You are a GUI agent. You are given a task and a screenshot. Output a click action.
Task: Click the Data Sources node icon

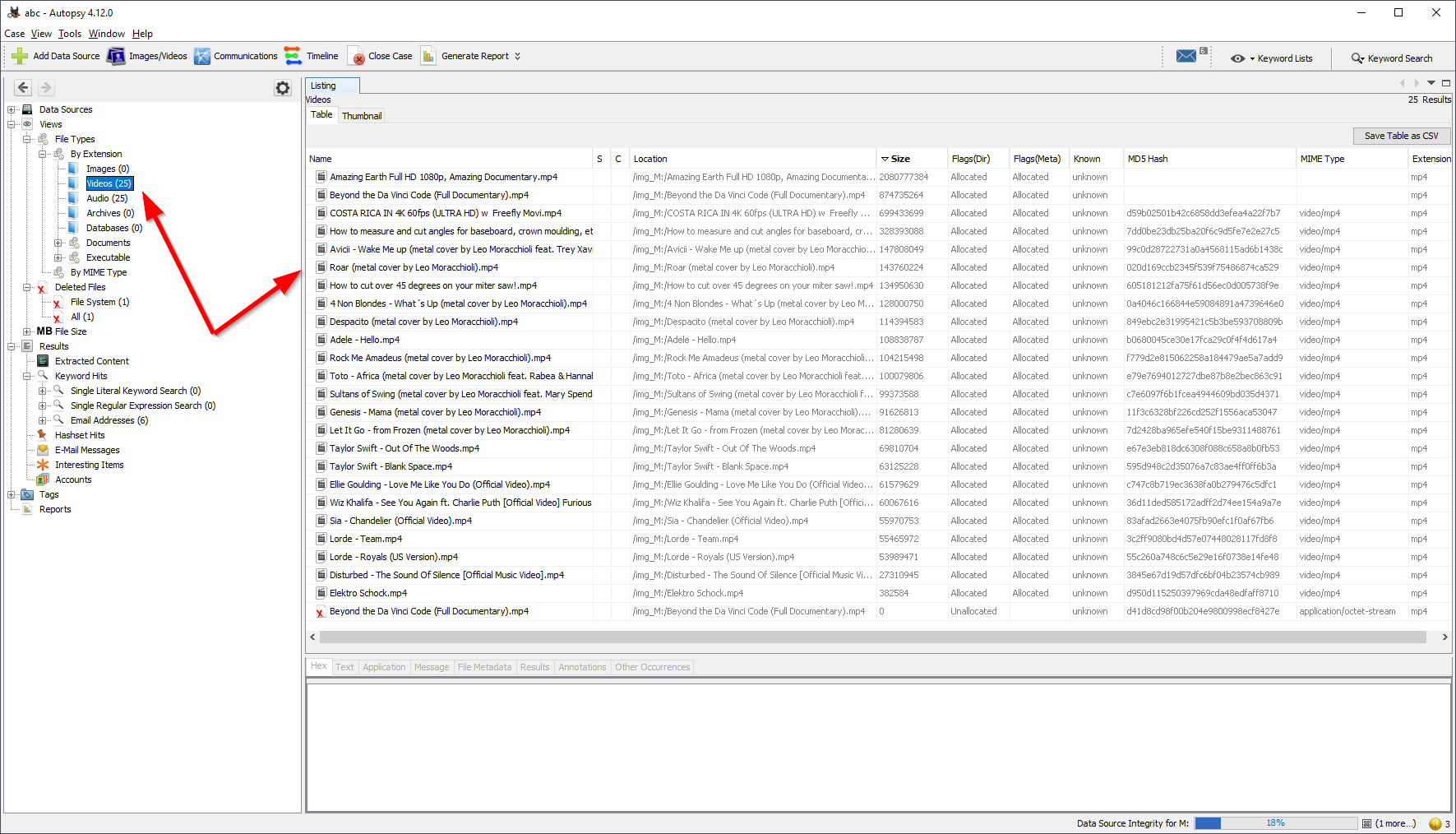click(x=27, y=109)
